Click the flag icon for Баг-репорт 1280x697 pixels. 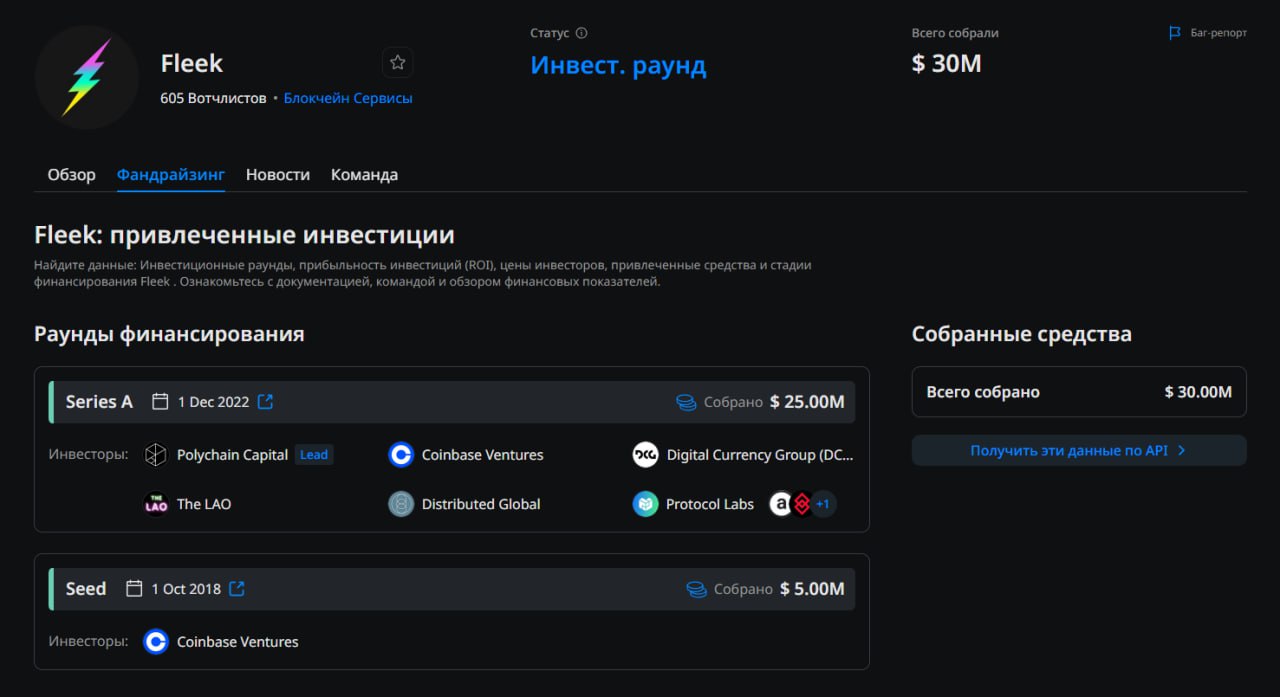point(1175,33)
